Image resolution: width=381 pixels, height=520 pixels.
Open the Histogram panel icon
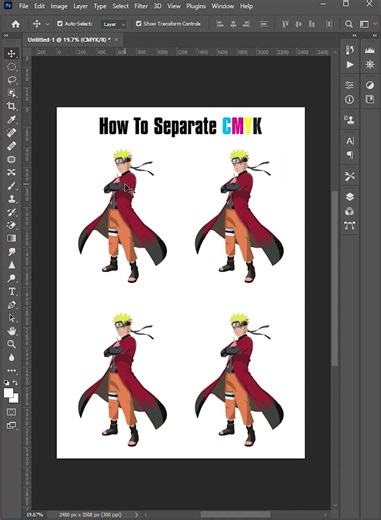pyautogui.click(x=370, y=50)
